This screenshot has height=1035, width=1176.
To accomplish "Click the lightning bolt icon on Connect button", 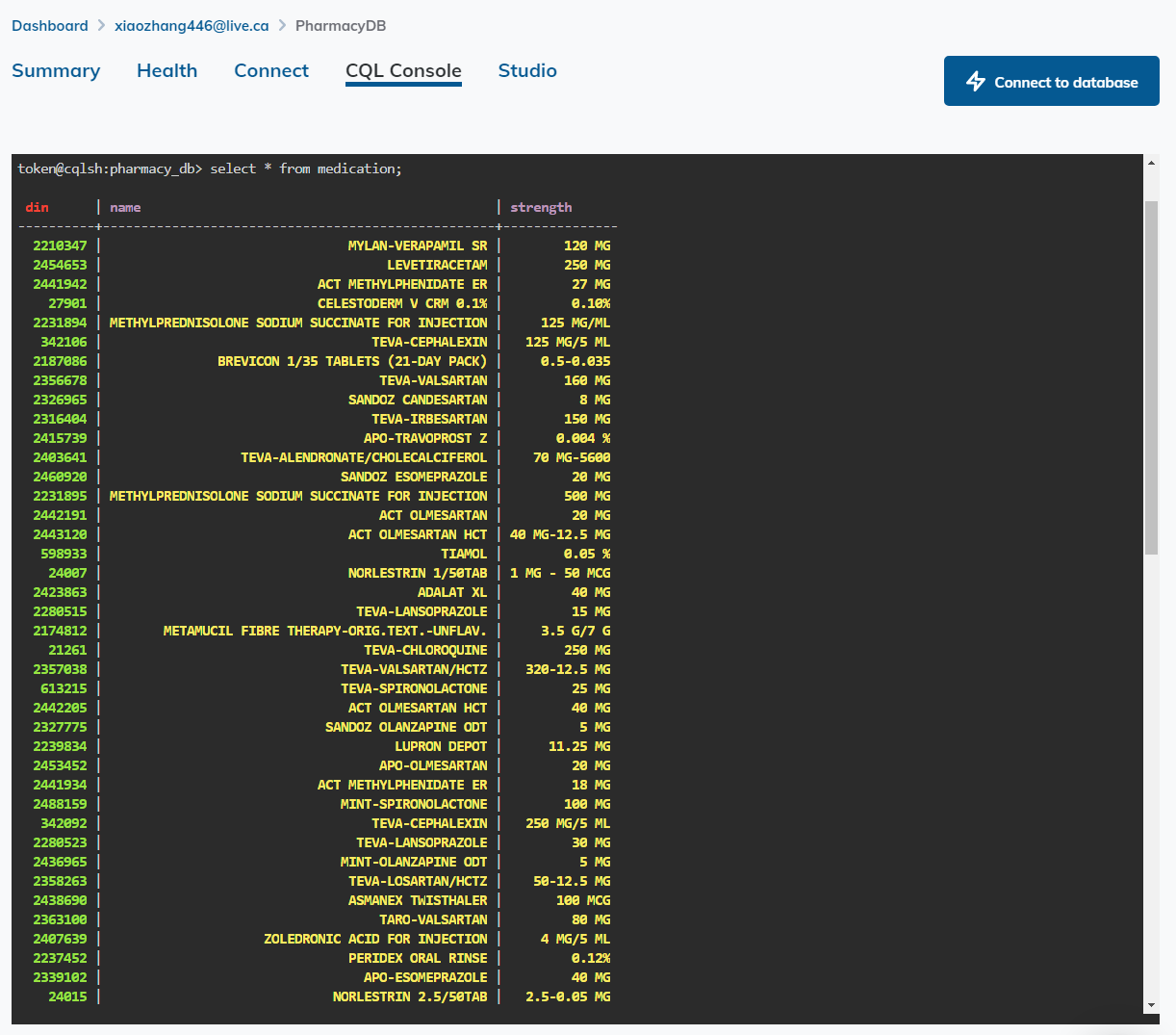I will tap(976, 82).
